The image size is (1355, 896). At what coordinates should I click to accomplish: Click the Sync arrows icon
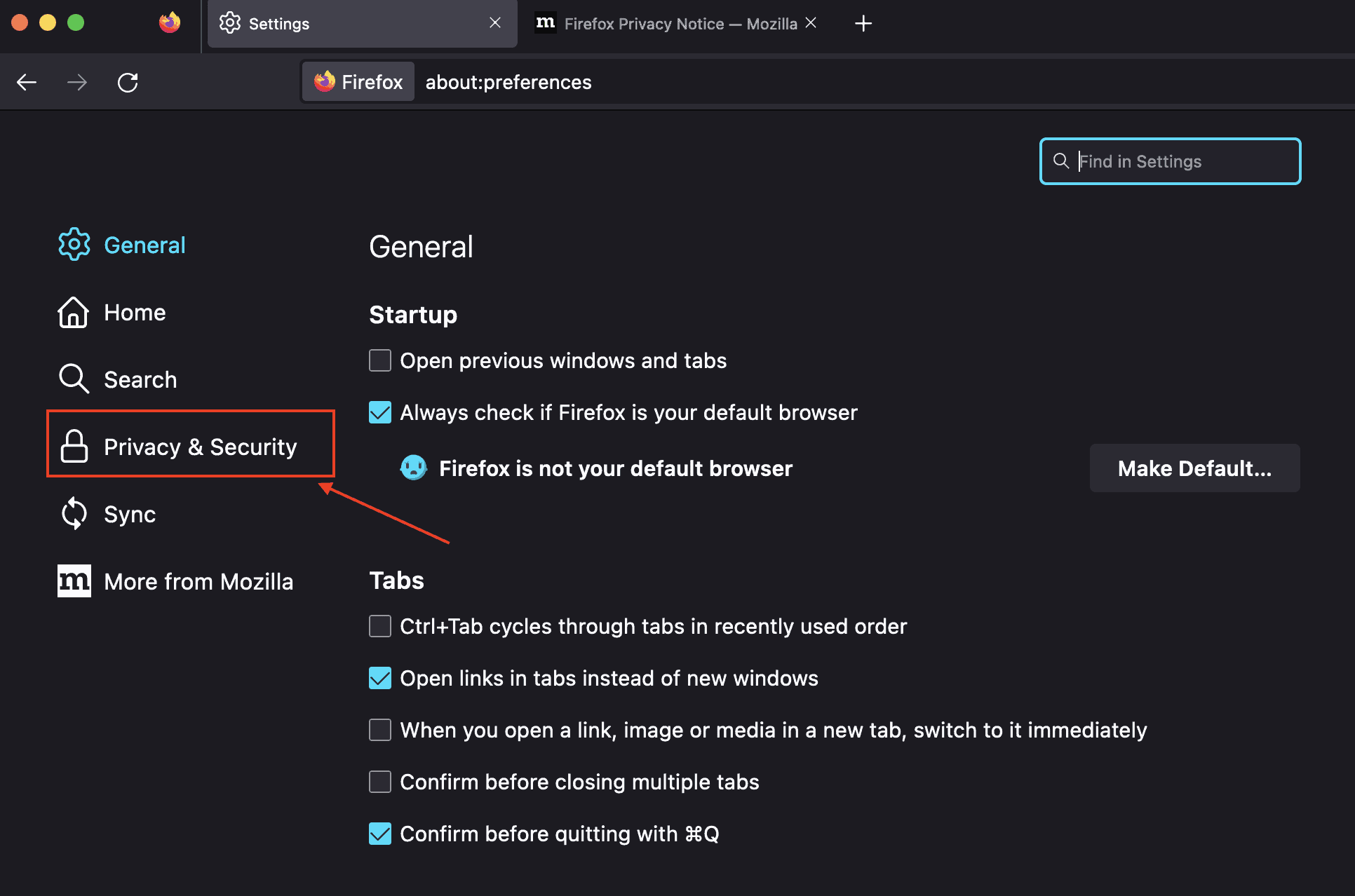click(x=74, y=514)
